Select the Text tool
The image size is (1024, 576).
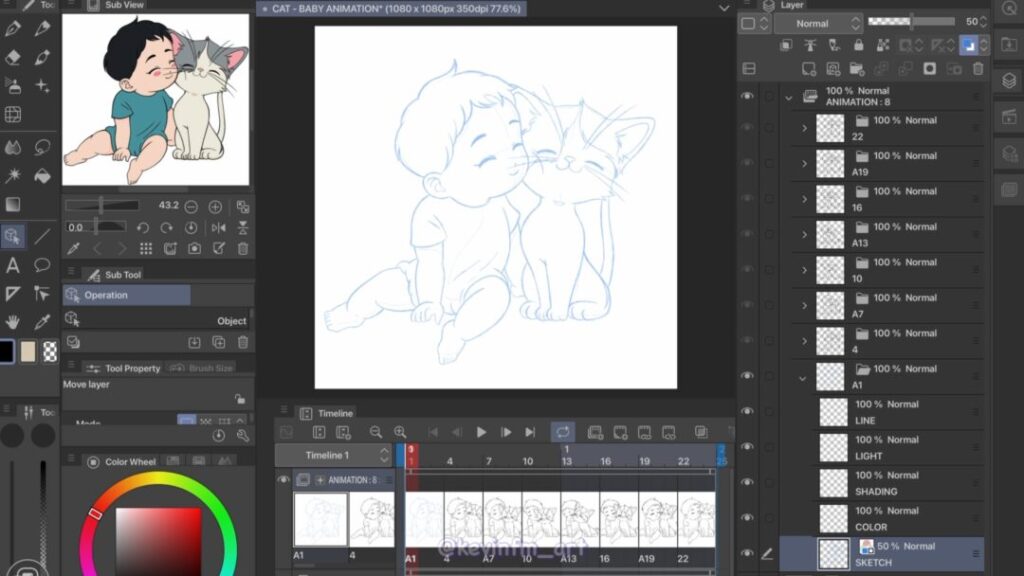(x=13, y=266)
